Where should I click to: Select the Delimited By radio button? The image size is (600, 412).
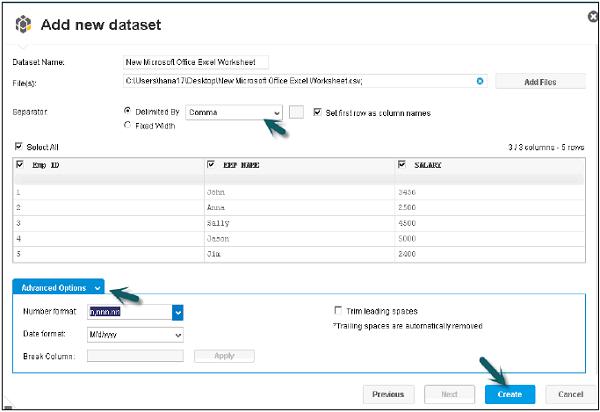pyautogui.click(x=127, y=111)
